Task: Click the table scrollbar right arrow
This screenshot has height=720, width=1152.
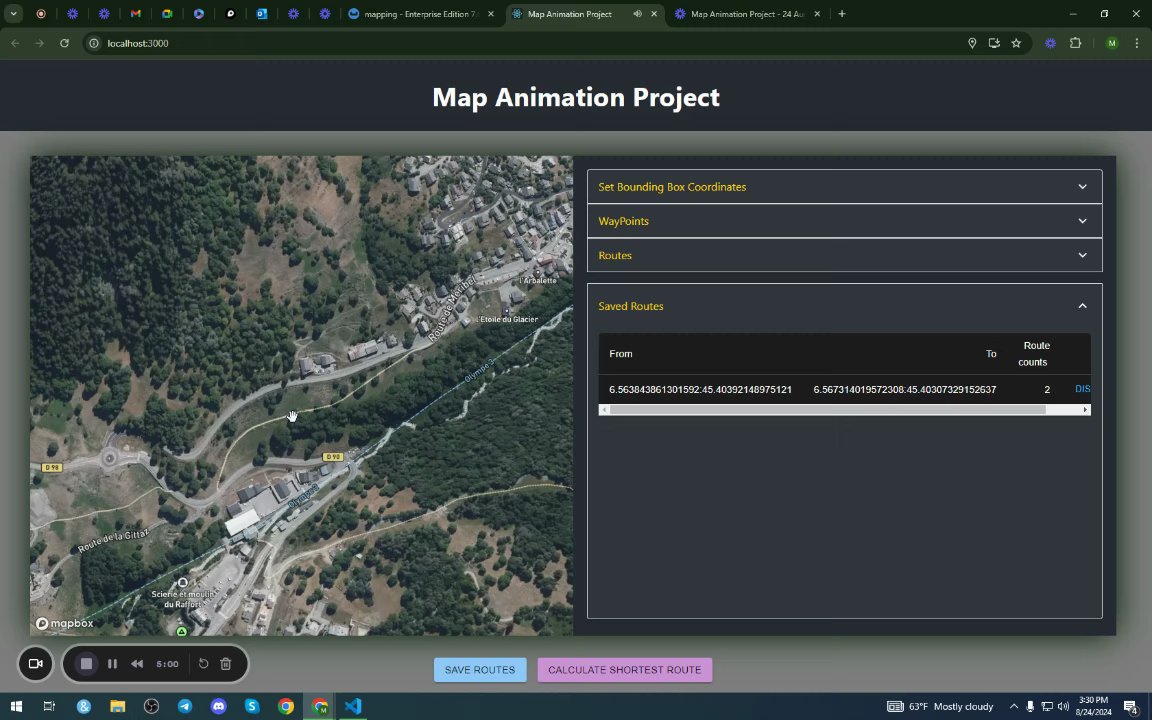Action: pyautogui.click(x=1085, y=410)
